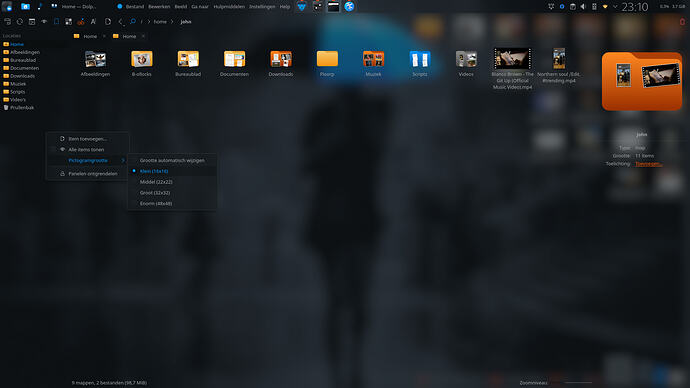This screenshot has height=388, width=690.
Task: Click the volume speaker tray icon
Action: [583, 7]
